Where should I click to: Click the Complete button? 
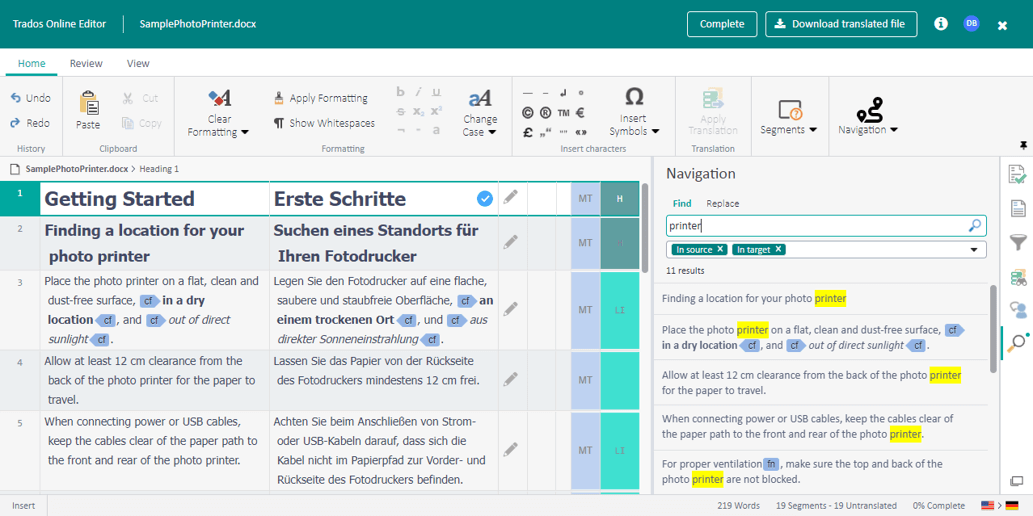tap(721, 24)
